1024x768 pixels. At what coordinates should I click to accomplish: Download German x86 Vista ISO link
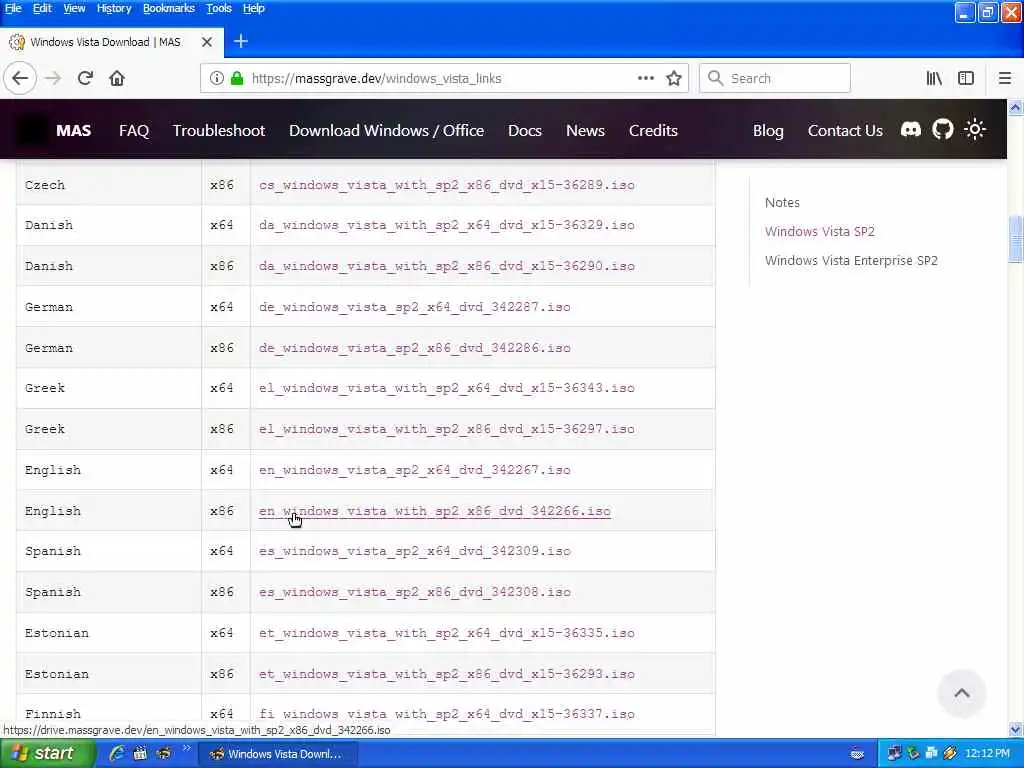[415, 347]
